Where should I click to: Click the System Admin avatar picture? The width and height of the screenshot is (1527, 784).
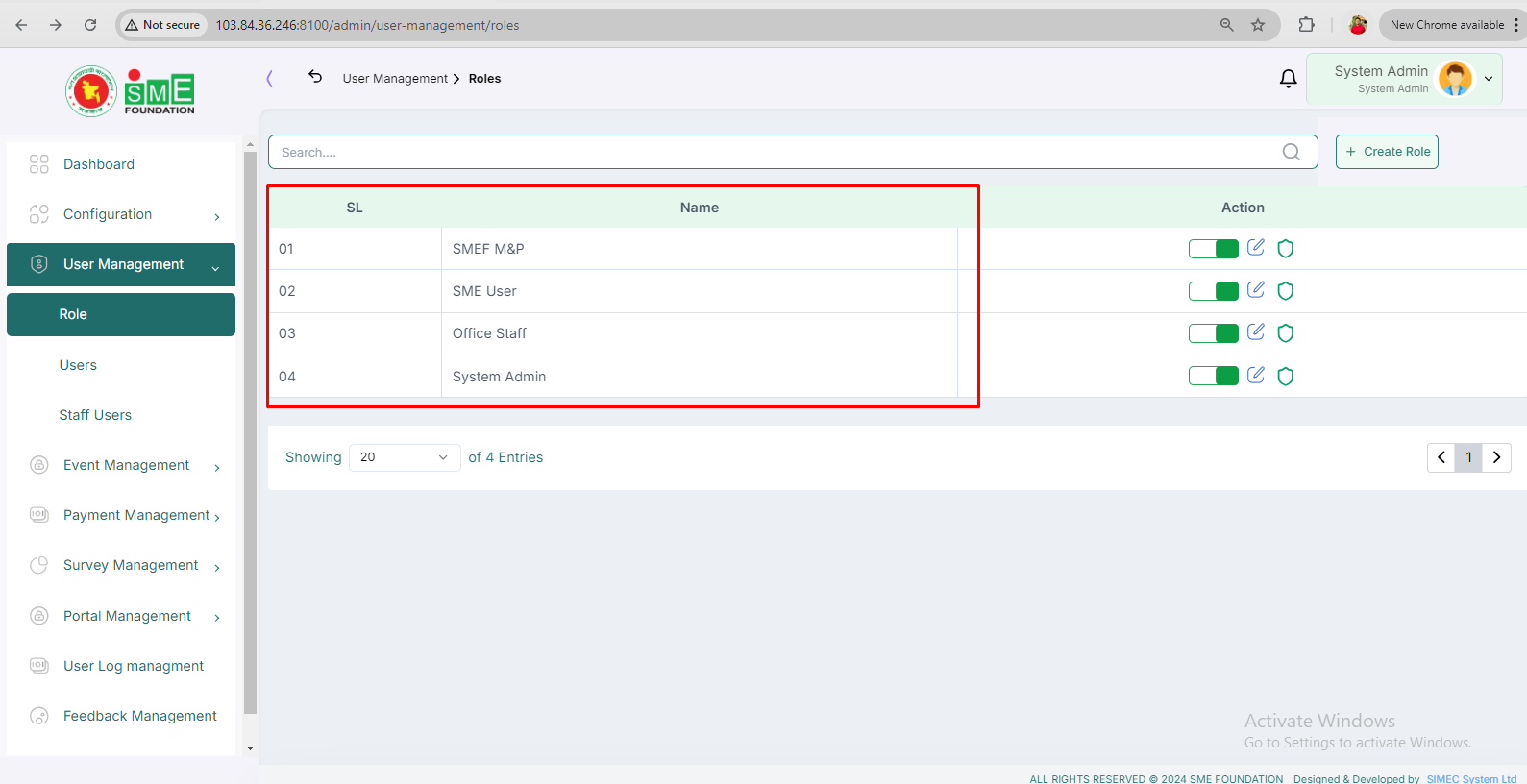1455,79
